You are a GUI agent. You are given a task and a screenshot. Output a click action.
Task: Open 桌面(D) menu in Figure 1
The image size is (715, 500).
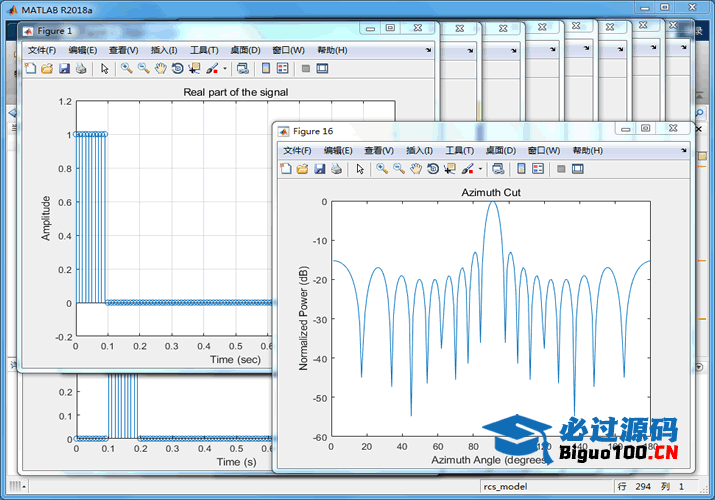(x=245, y=50)
